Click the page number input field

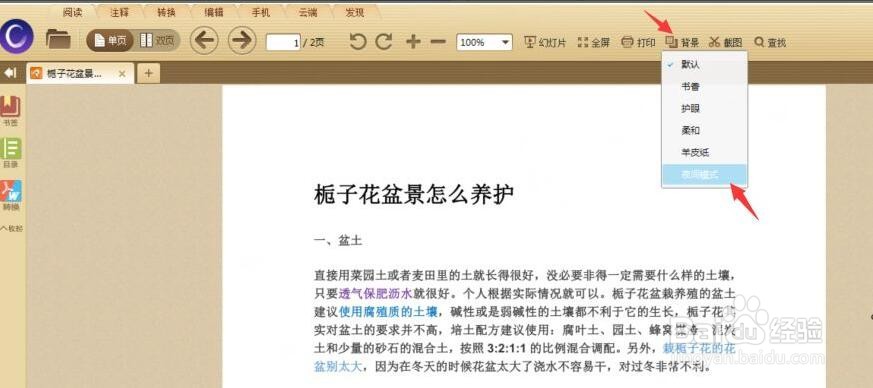tap(283, 42)
